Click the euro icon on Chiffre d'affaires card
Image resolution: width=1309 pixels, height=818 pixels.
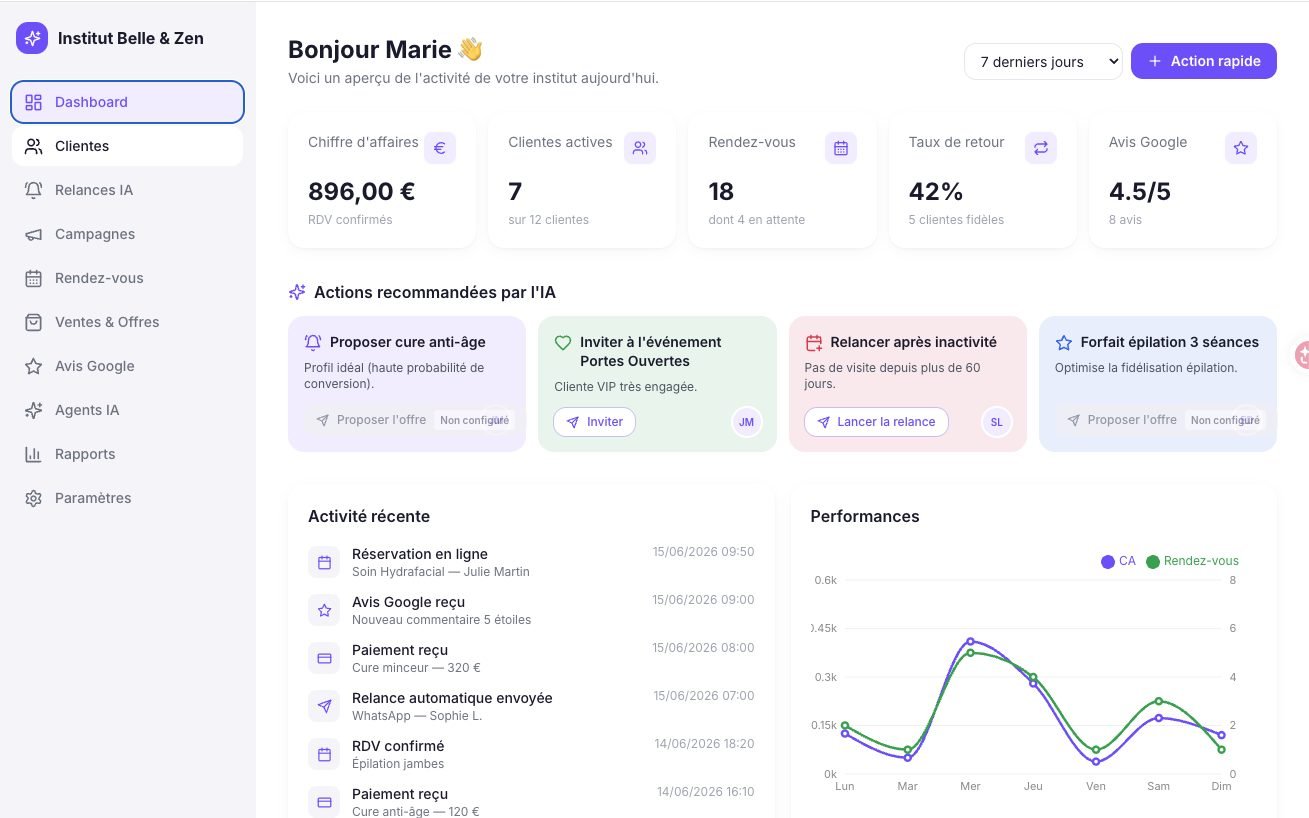click(440, 148)
